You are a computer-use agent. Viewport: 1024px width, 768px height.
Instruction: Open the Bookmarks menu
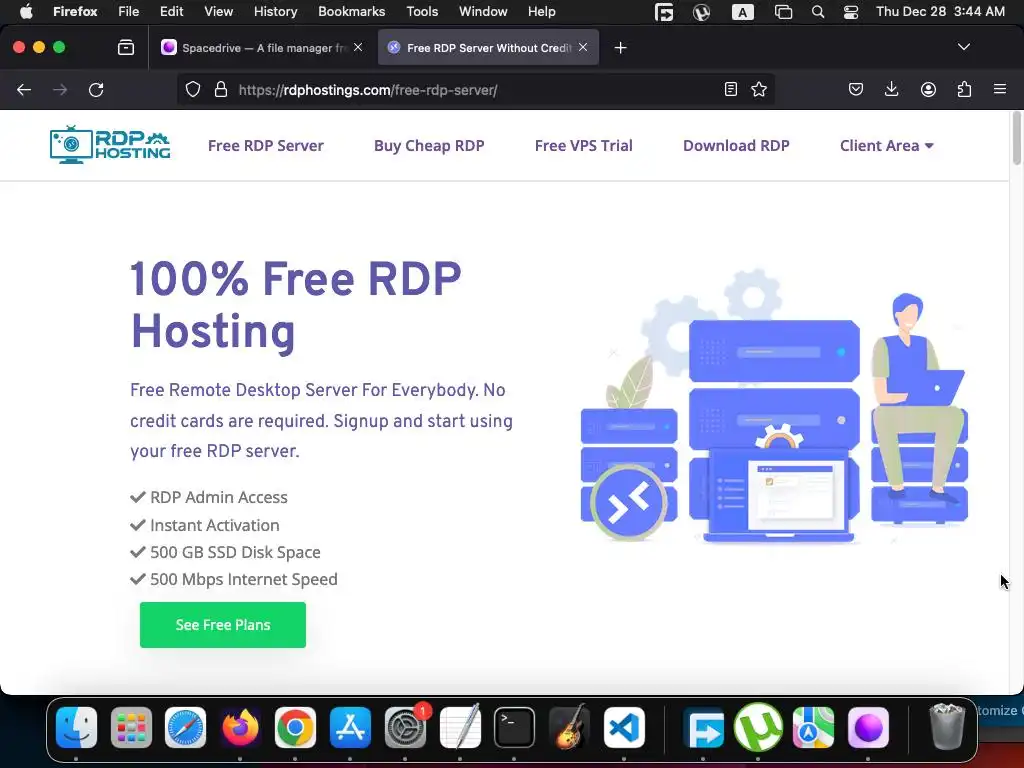[351, 12]
